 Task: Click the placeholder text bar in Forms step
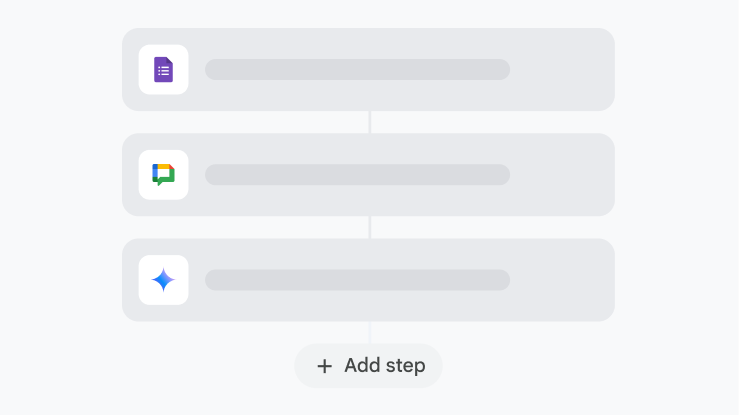pyautogui.click(x=357, y=70)
